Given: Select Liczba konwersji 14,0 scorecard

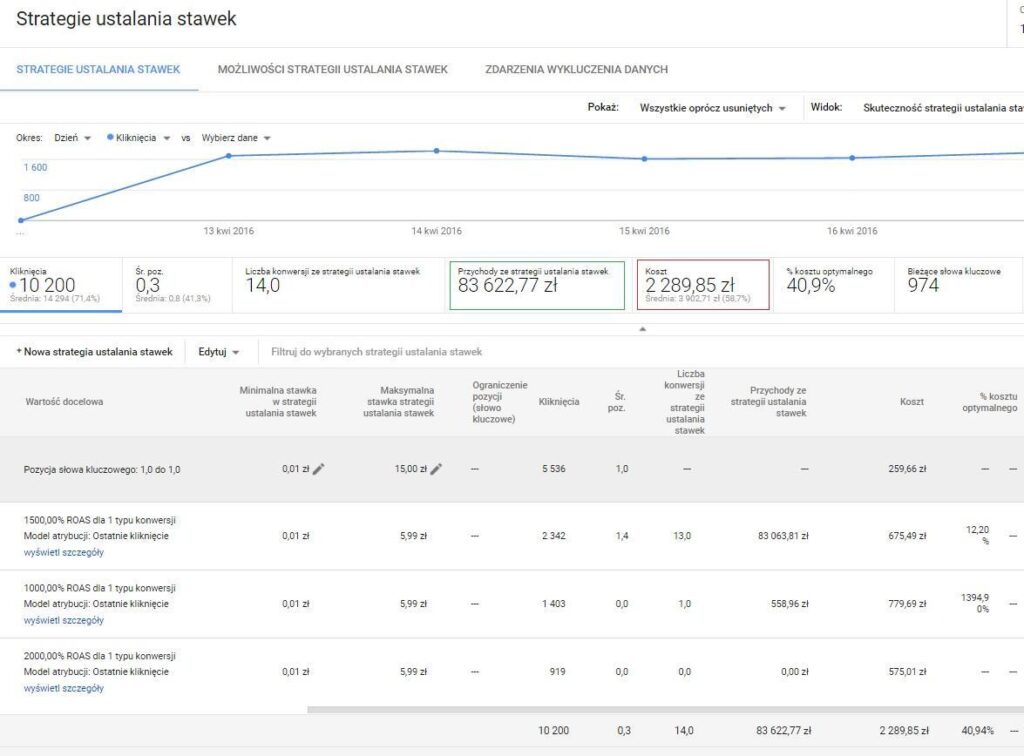Looking at the screenshot, I should point(340,285).
